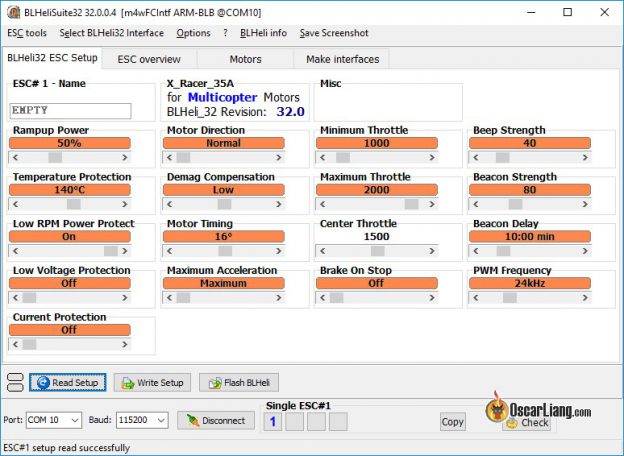
Task: Increase Beacon Strength with right arrow
Action: click(585, 204)
